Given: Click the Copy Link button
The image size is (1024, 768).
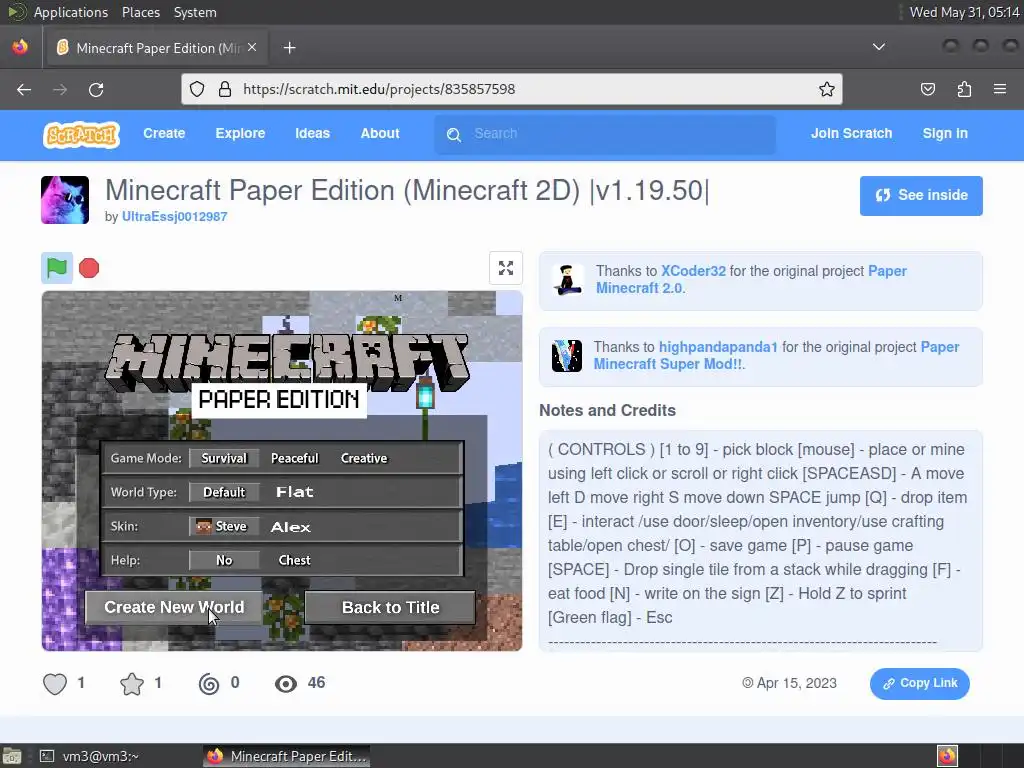Looking at the screenshot, I should [920, 683].
